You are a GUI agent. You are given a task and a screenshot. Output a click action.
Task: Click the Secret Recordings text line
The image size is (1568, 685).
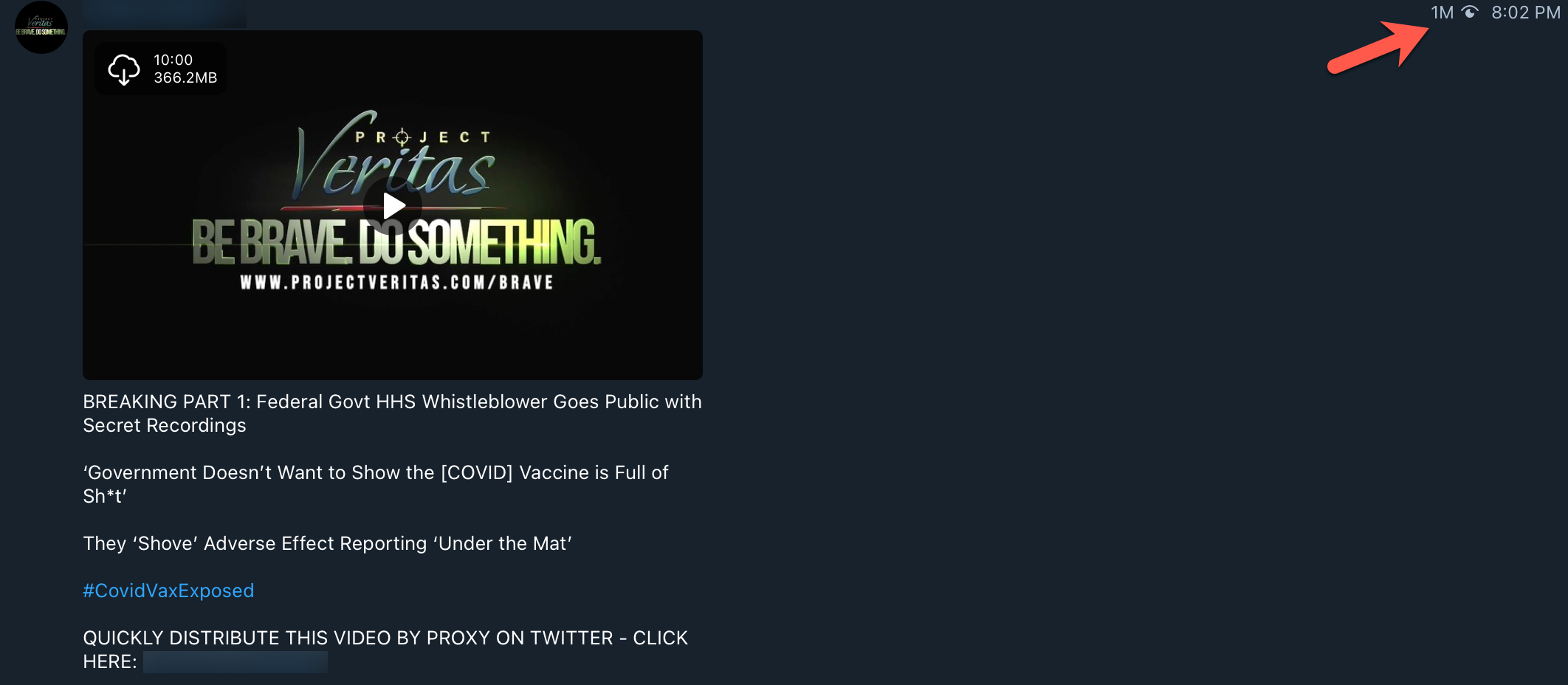click(165, 425)
